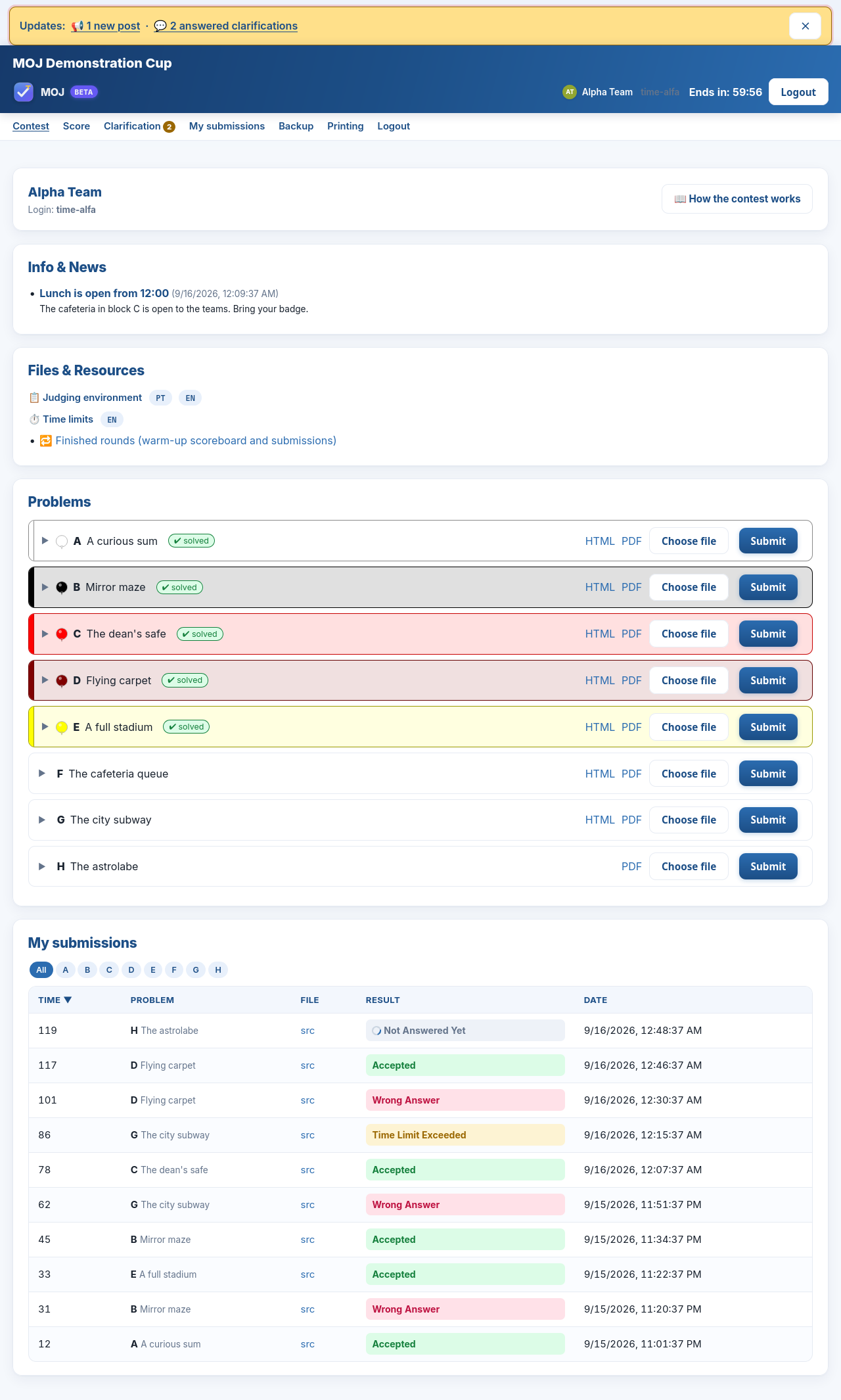
Task: Dismiss the yellow updates banner
Action: tap(805, 26)
